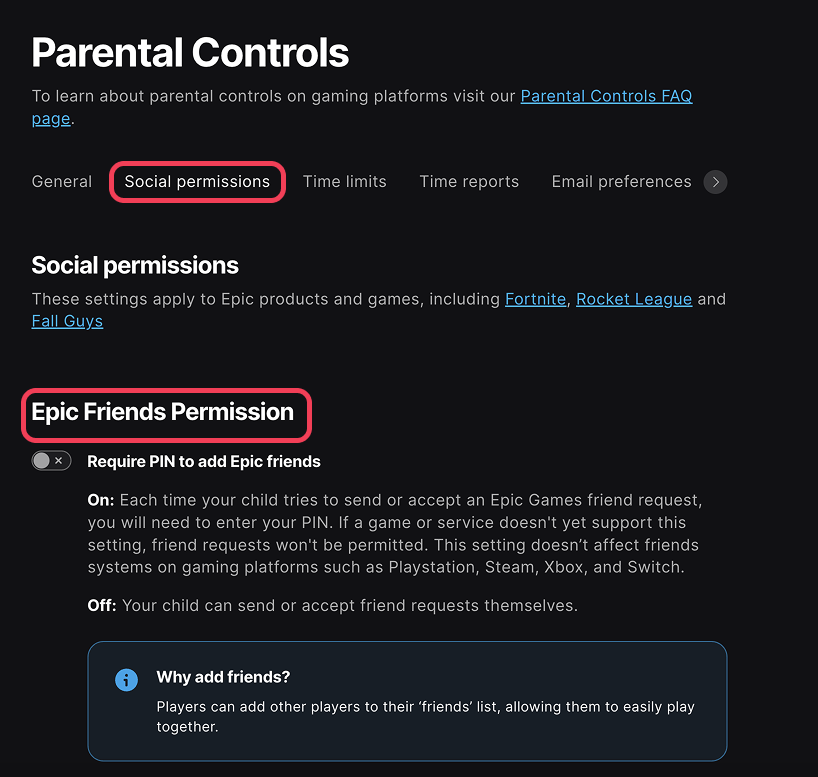View the Time reports tab
Screen dimensions: 818x777
tap(469, 181)
